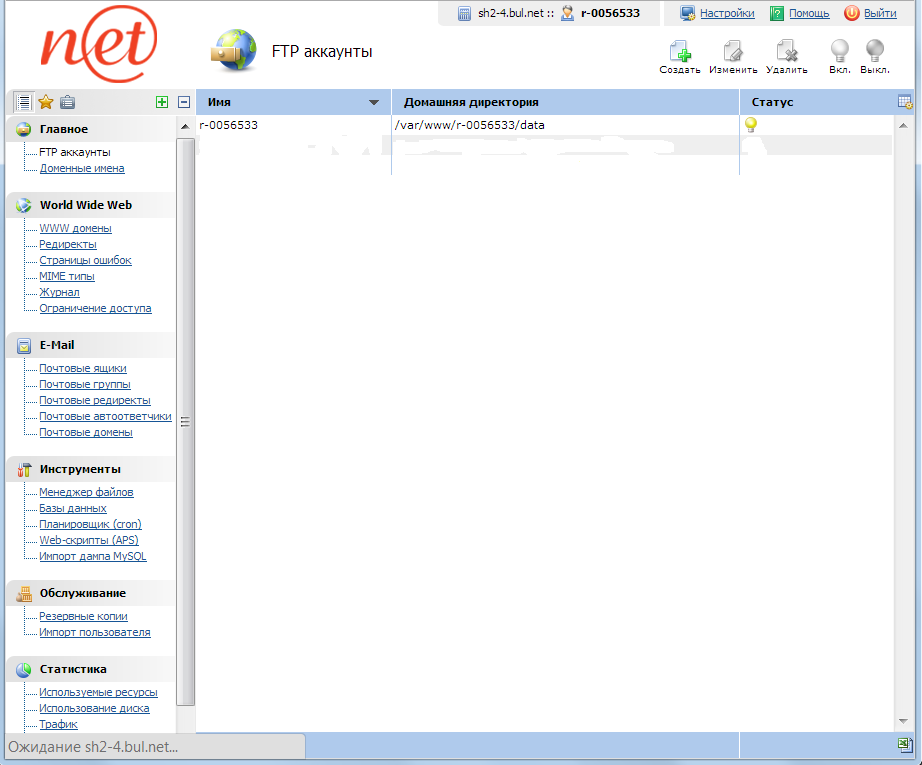Collapse all menu sections with minus button
922x765 pixels.
tap(184, 102)
